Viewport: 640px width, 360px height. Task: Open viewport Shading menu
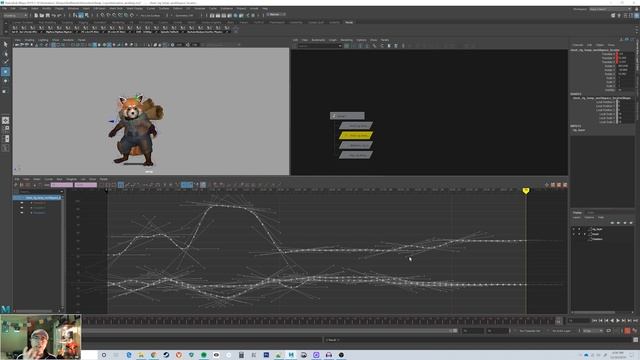tap(29, 40)
